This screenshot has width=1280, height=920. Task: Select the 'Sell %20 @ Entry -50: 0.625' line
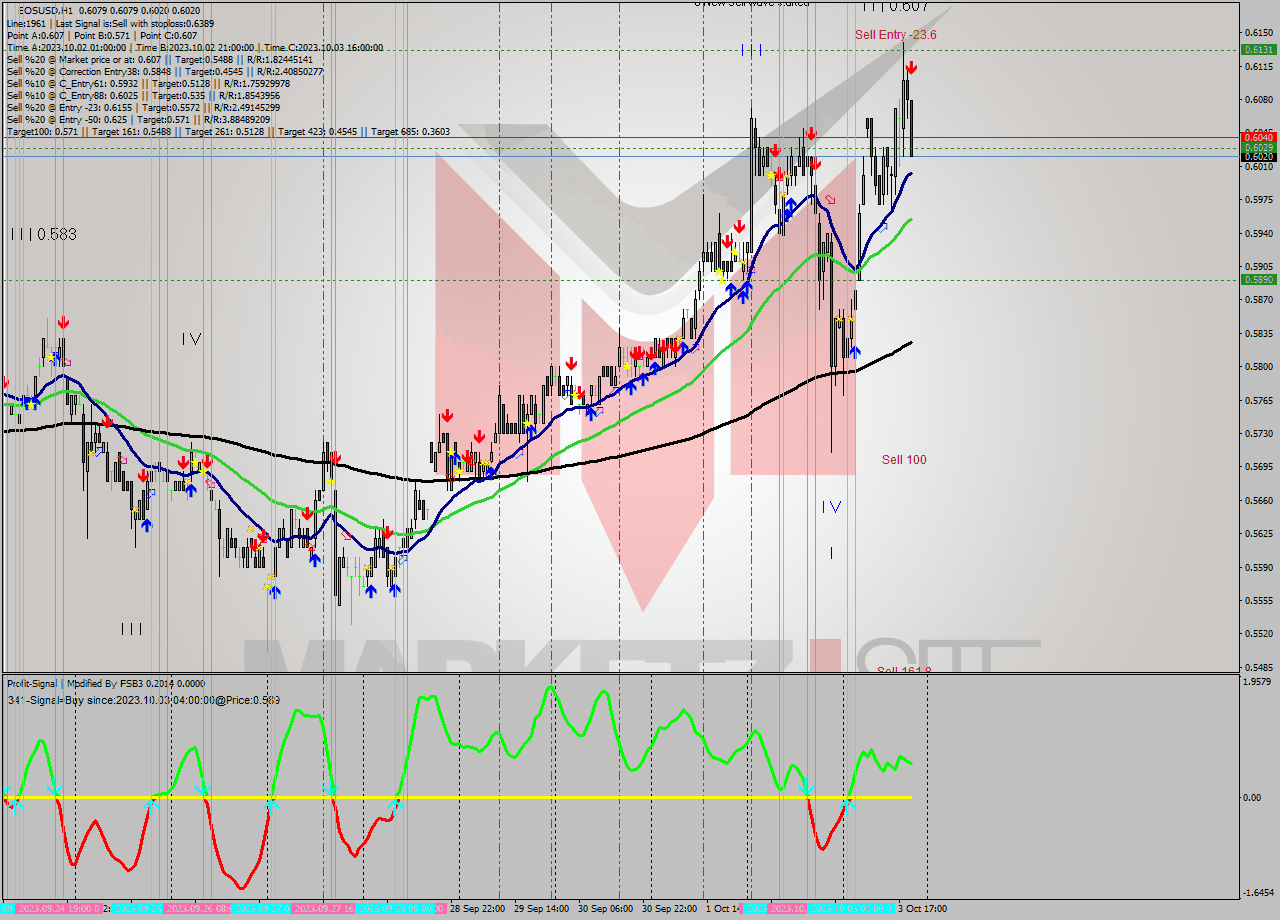point(140,119)
